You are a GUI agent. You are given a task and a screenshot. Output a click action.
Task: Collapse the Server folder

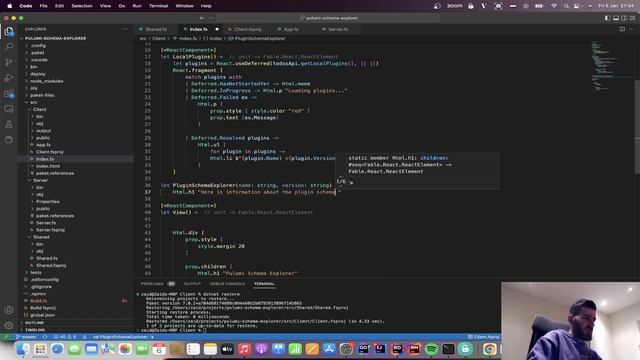[x=76, y=180]
